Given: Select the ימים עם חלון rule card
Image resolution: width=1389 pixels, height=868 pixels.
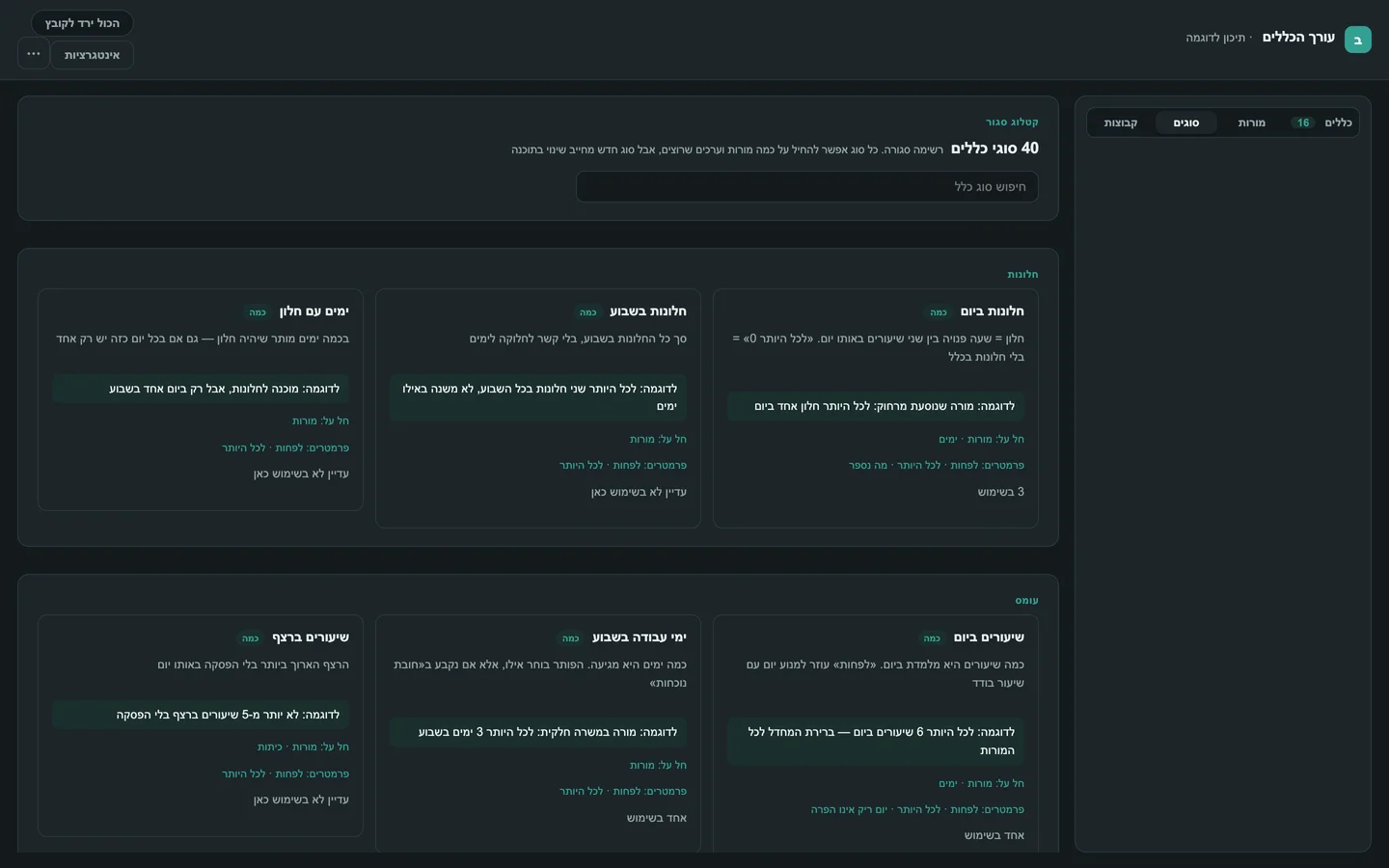Looking at the screenshot, I should (201, 399).
